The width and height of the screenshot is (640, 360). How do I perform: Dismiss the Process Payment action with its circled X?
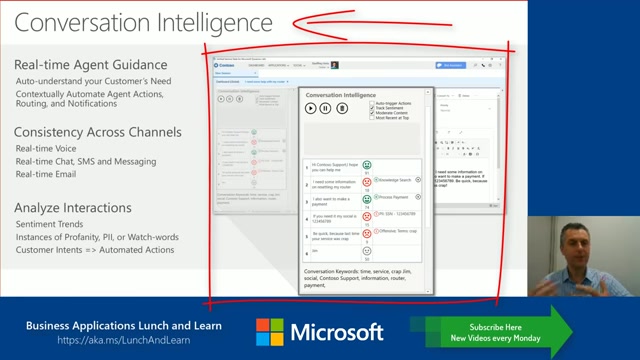(x=418, y=197)
